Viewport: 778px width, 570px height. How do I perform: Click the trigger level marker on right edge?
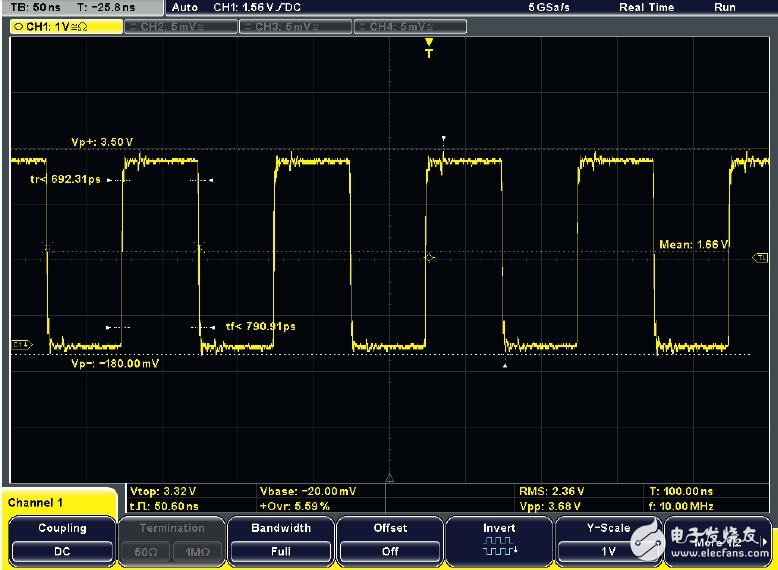coord(760,258)
